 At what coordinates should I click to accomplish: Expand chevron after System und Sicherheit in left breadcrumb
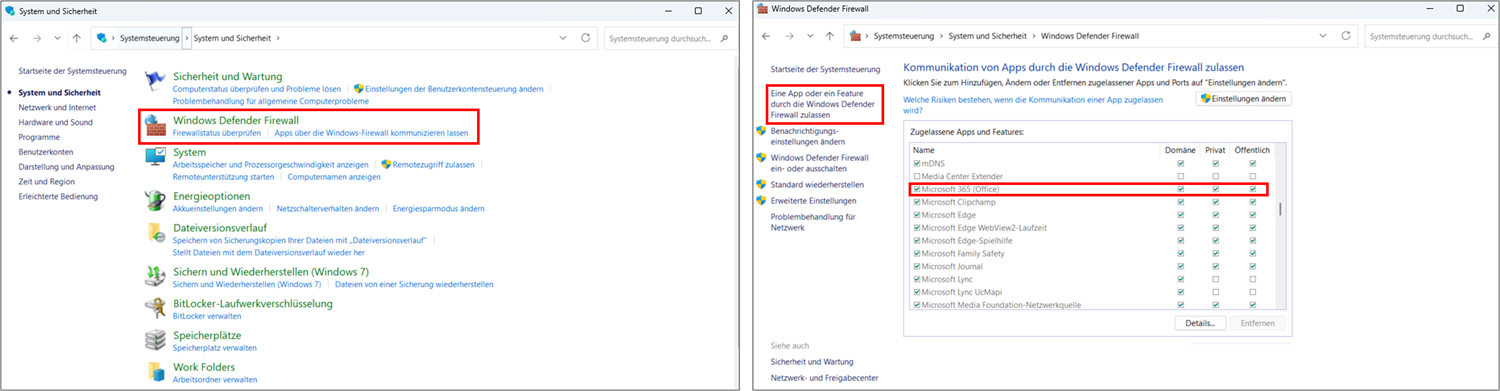pos(277,38)
